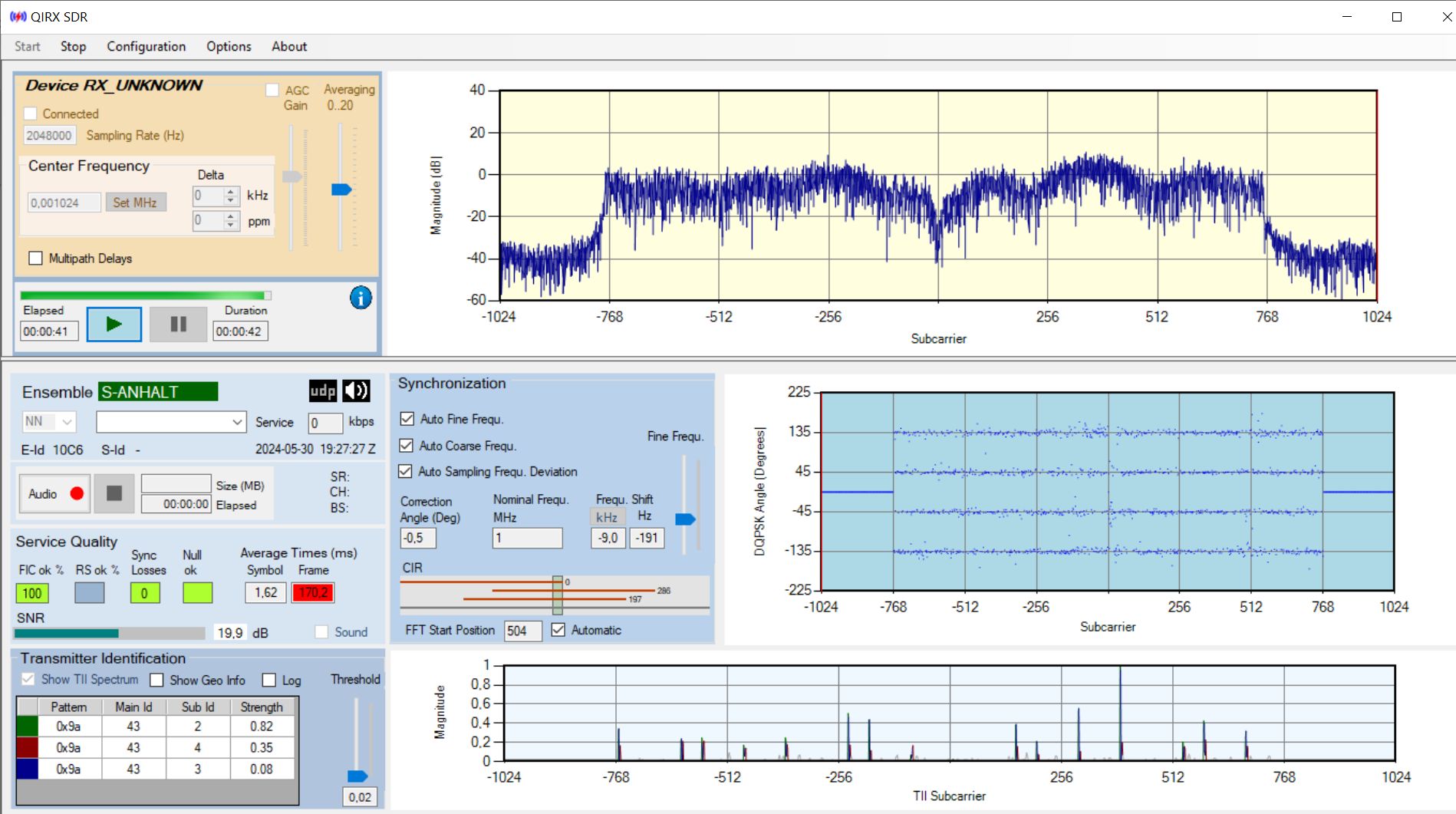
Task: Enable Show Geo Info checkbox
Action: [x=157, y=681]
